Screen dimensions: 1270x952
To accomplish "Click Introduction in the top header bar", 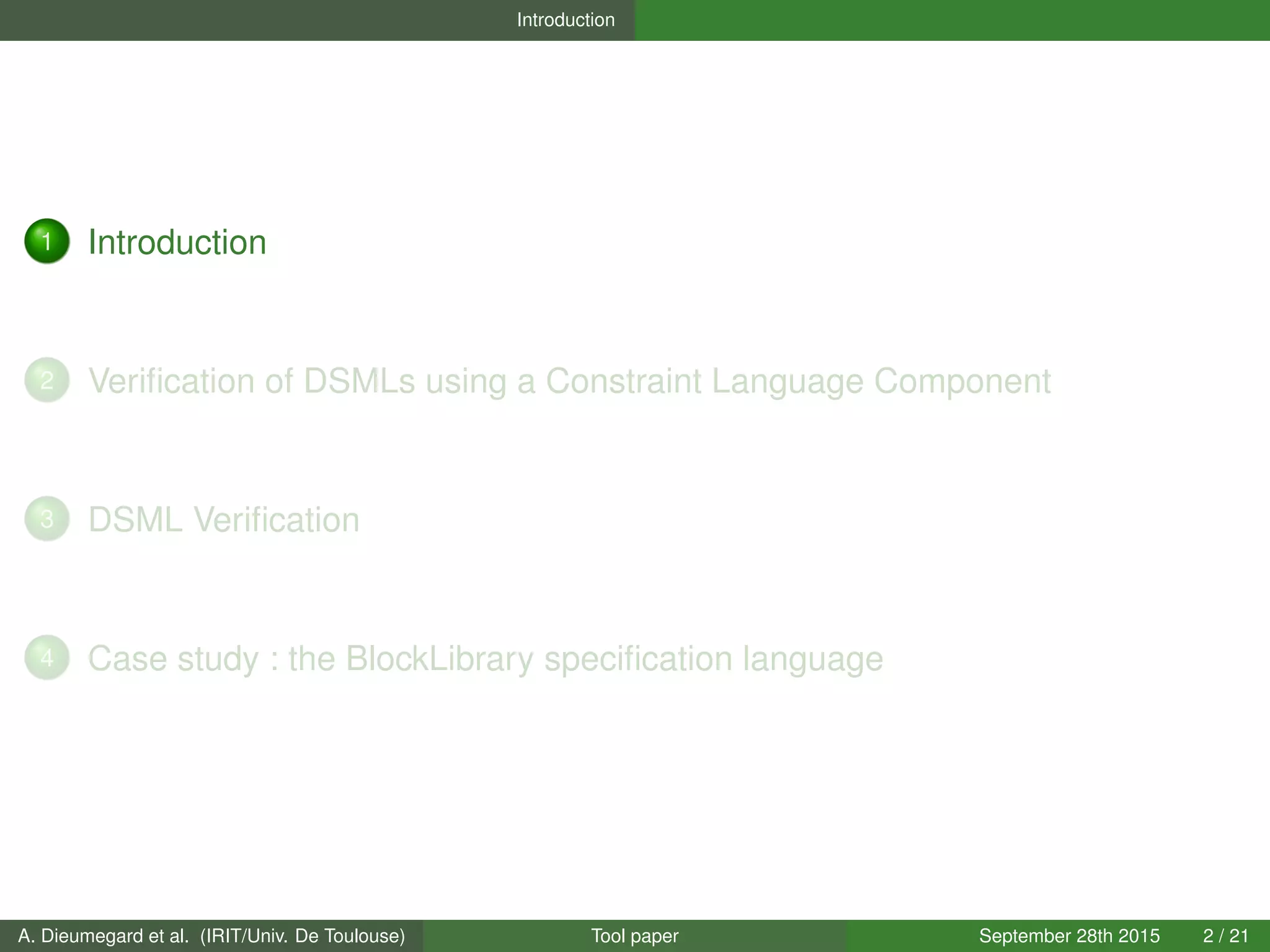I will click(566, 20).
